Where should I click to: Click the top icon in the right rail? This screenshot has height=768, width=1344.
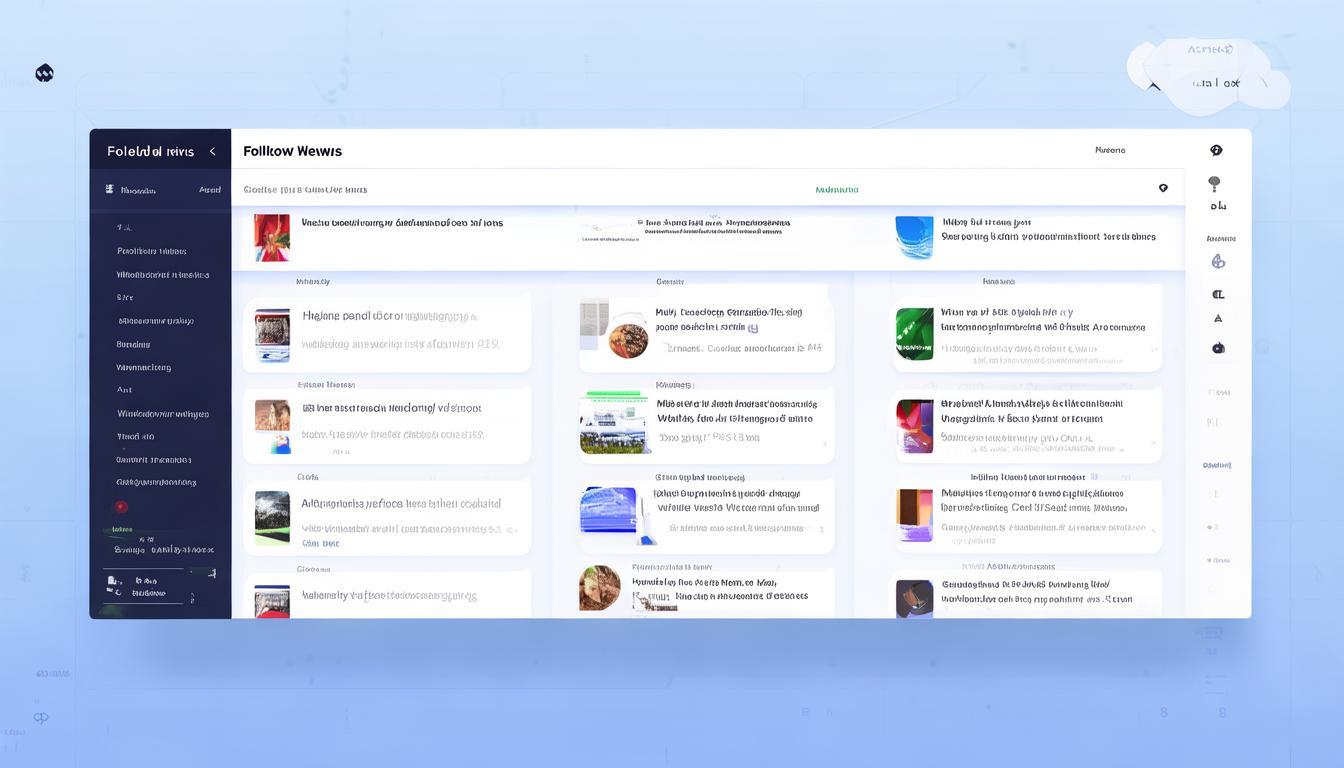coord(1216,151)
